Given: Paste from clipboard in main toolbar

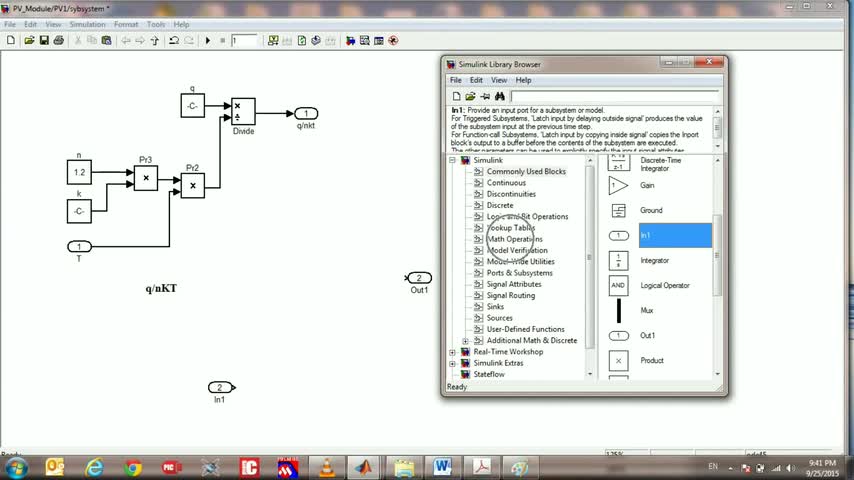Looking at the screenshot, I should pyautogui.click(x=107, y=41).
